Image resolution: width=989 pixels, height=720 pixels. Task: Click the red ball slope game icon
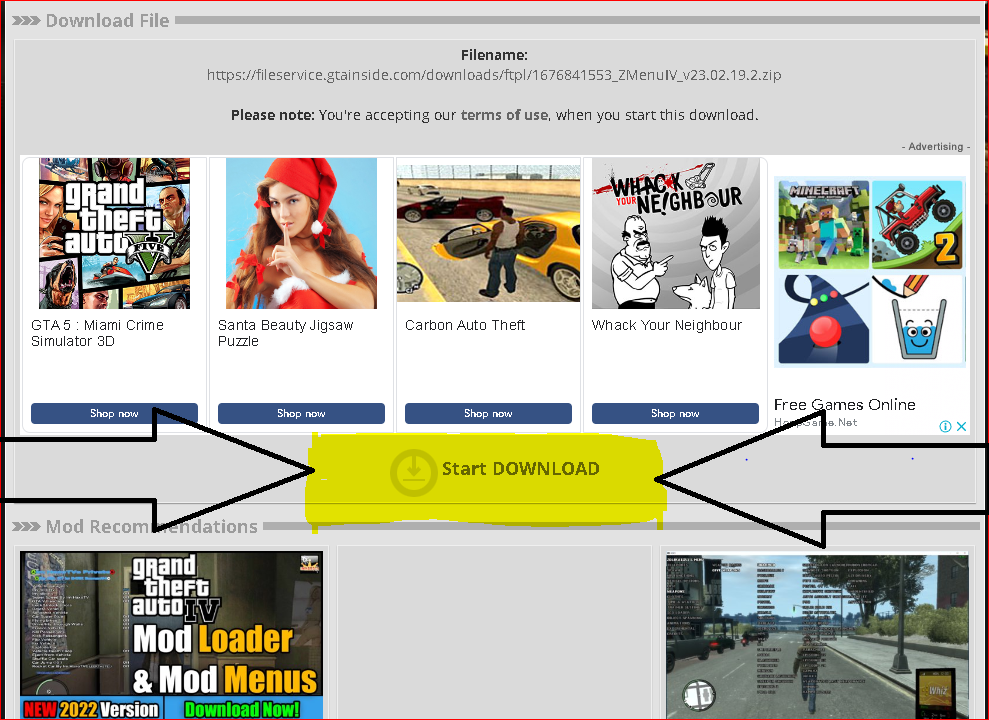[824, 319]
